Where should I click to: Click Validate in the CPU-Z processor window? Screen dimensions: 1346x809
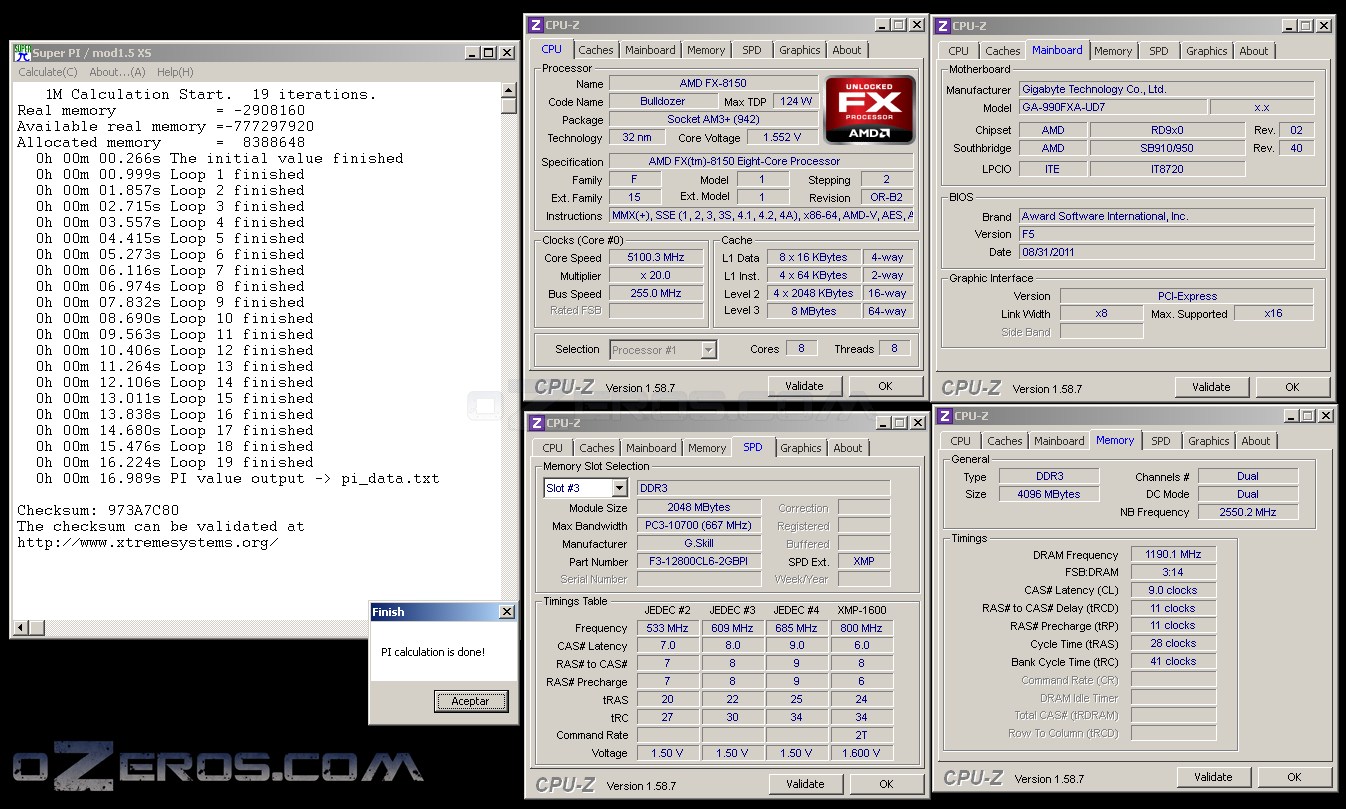[804, 386]
